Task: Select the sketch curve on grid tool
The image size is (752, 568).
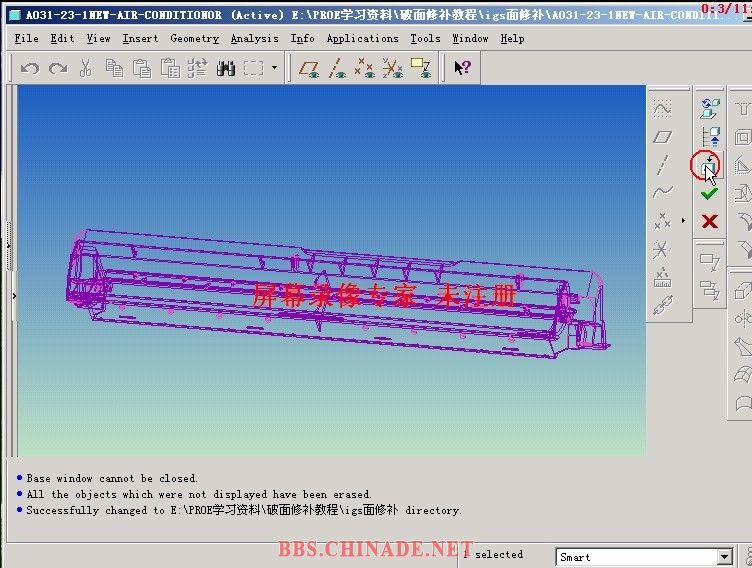Action: (662, 109)
